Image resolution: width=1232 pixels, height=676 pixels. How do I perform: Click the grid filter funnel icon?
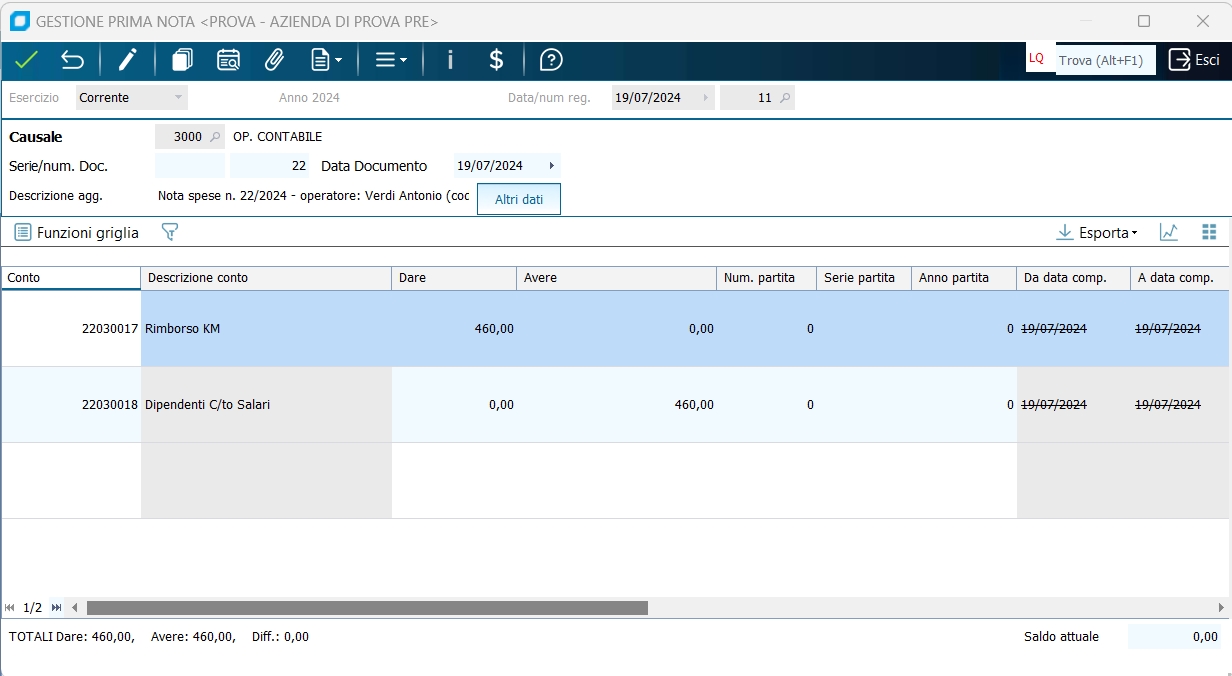click(x=170, y=232)
